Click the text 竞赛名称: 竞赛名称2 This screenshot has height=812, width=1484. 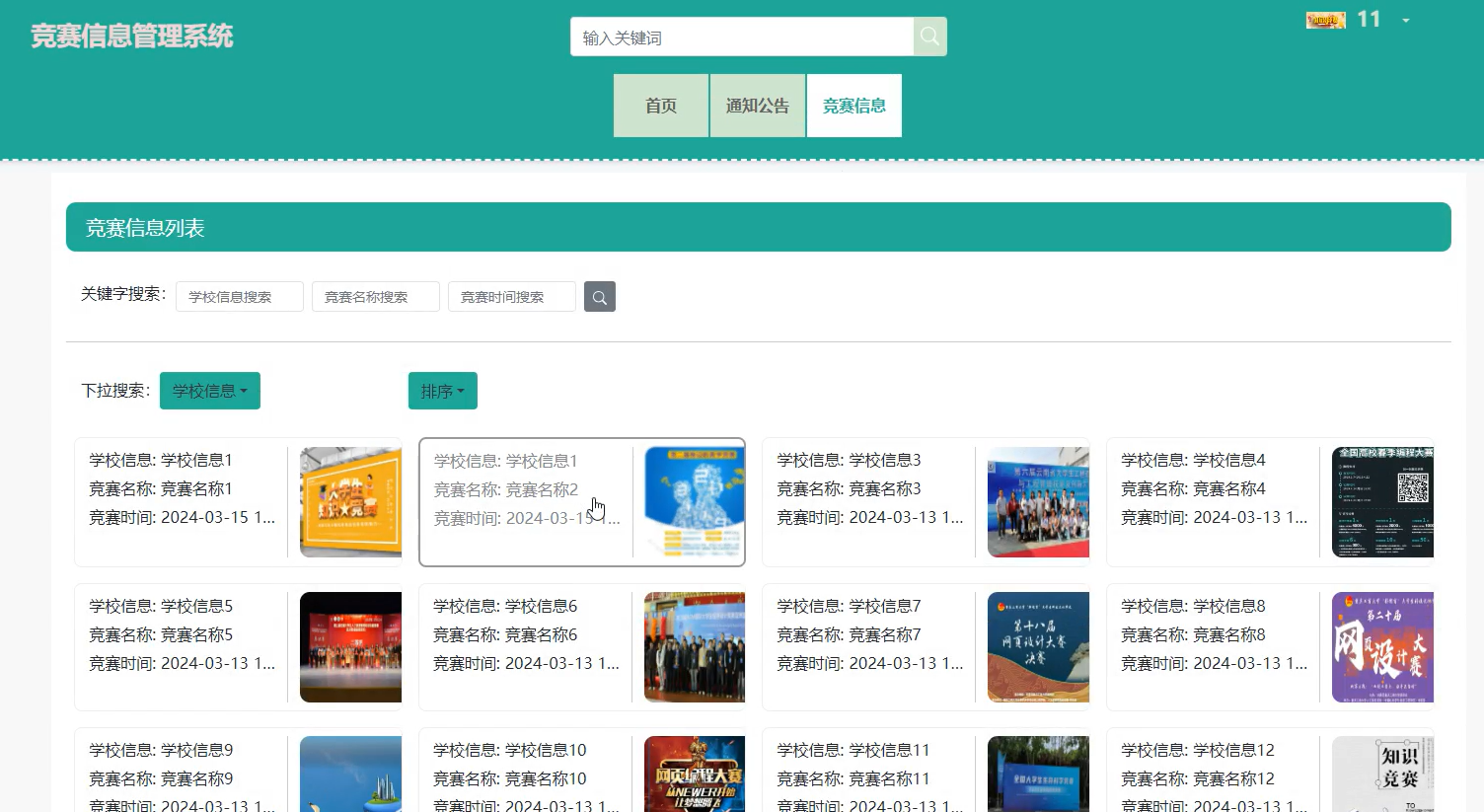click(x=505, y=489)
